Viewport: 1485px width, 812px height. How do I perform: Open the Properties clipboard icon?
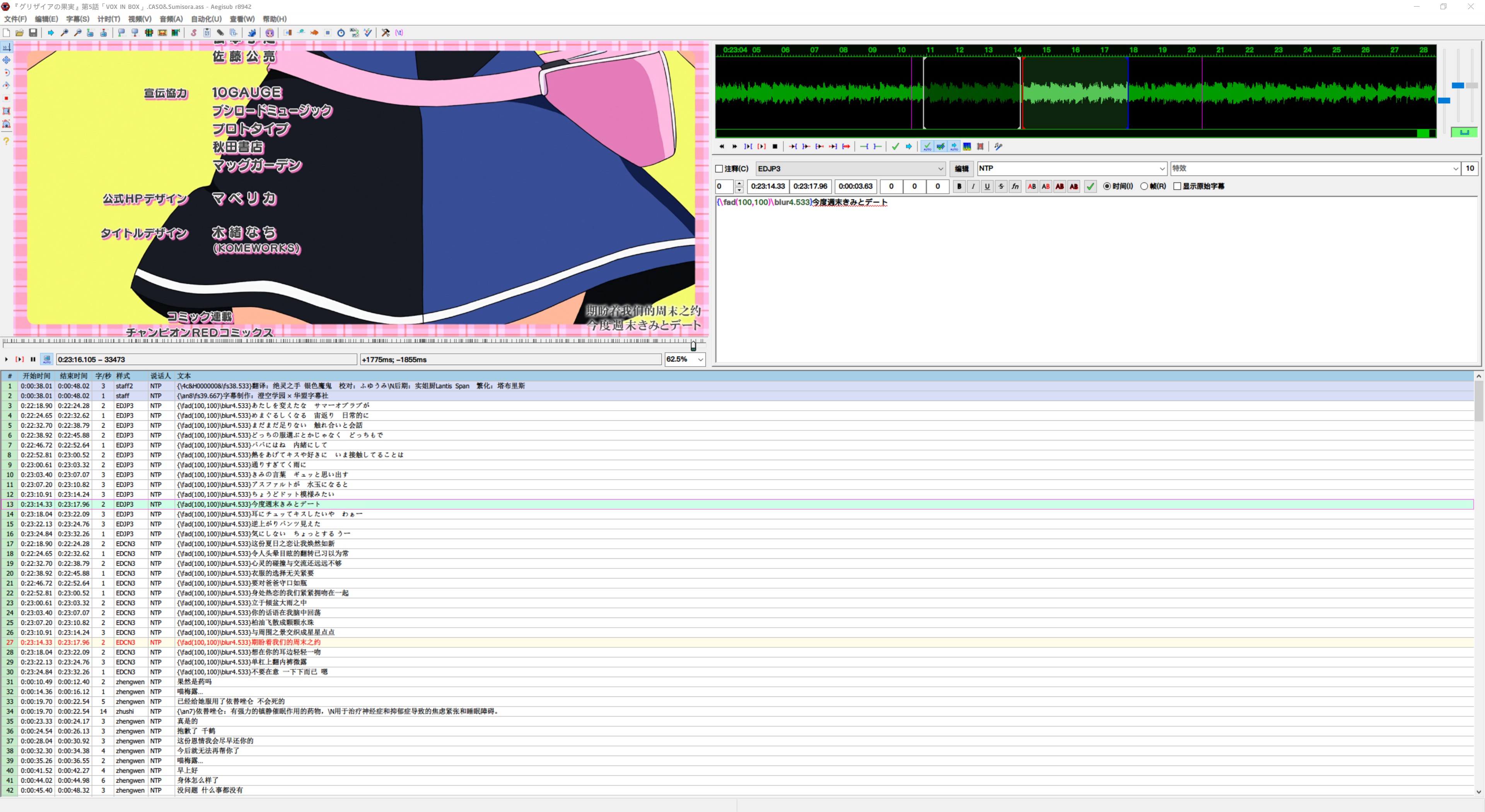(207, 33)
